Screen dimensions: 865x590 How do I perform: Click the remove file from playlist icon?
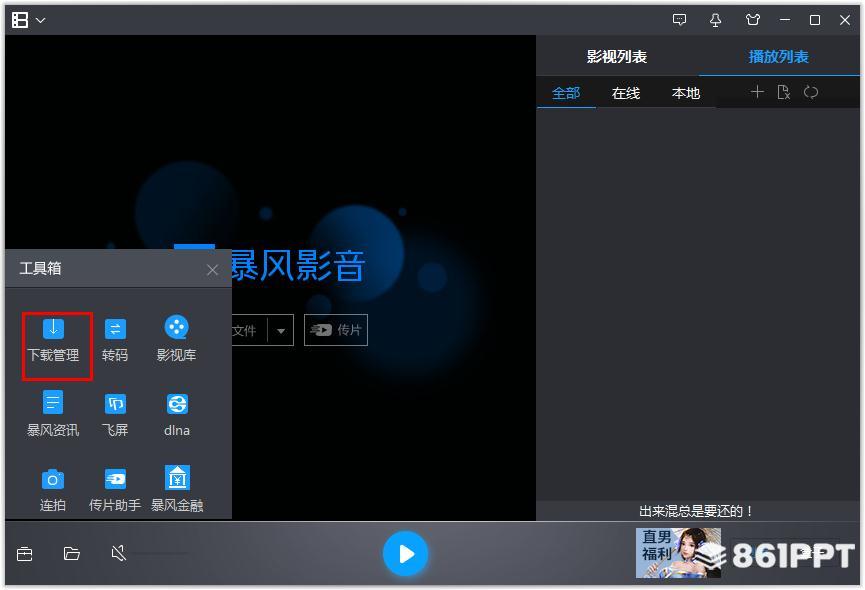[783, 92]
